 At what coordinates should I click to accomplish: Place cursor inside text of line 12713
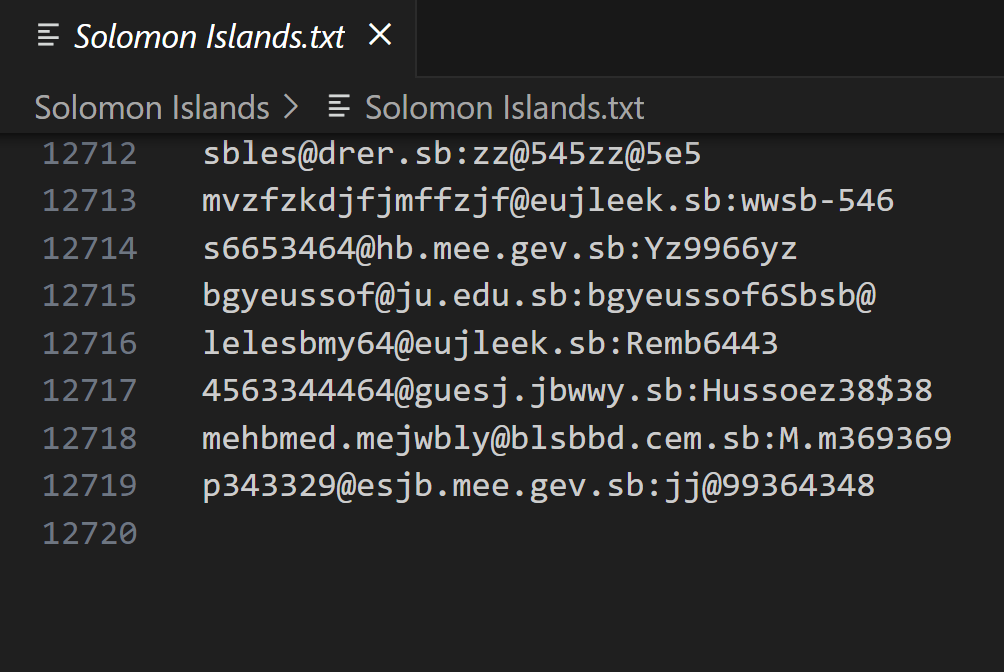point(547,202)
